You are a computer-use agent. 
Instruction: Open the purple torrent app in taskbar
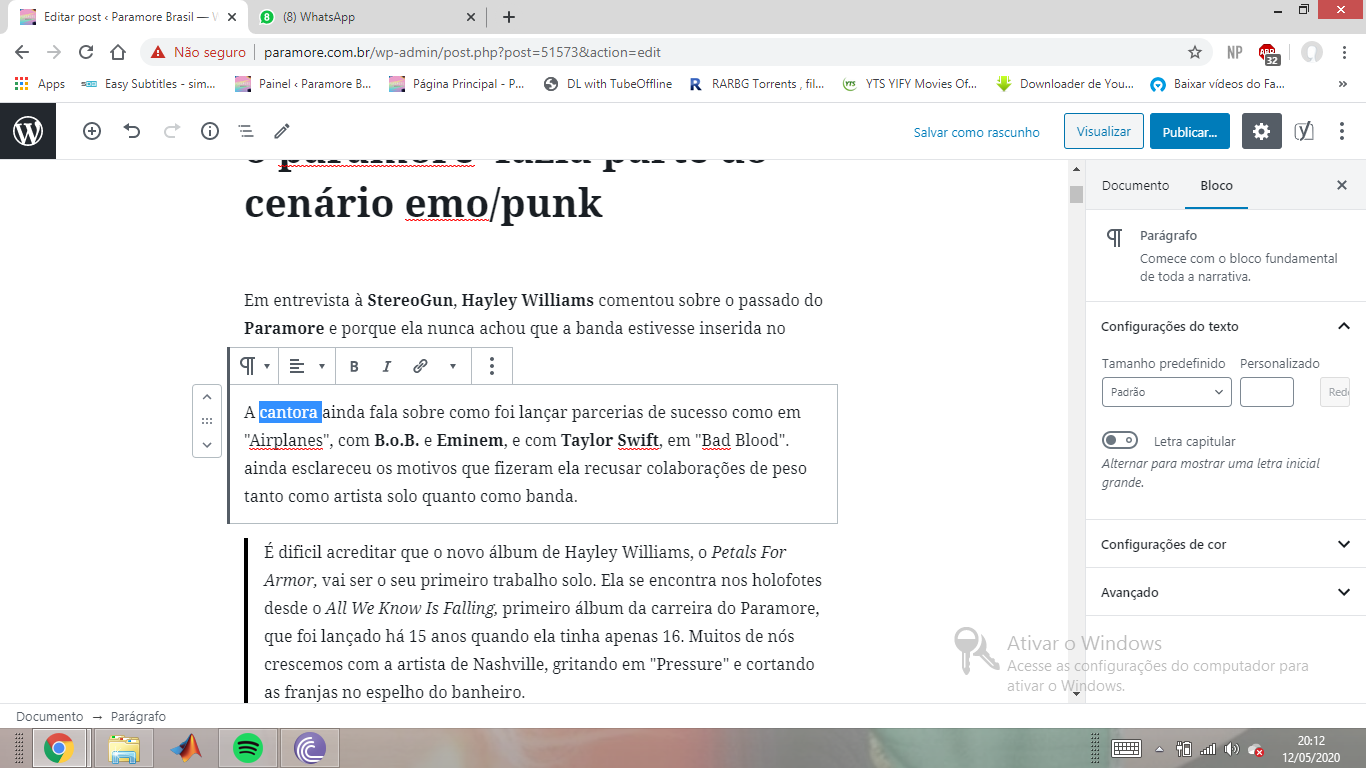coord(310,748)
